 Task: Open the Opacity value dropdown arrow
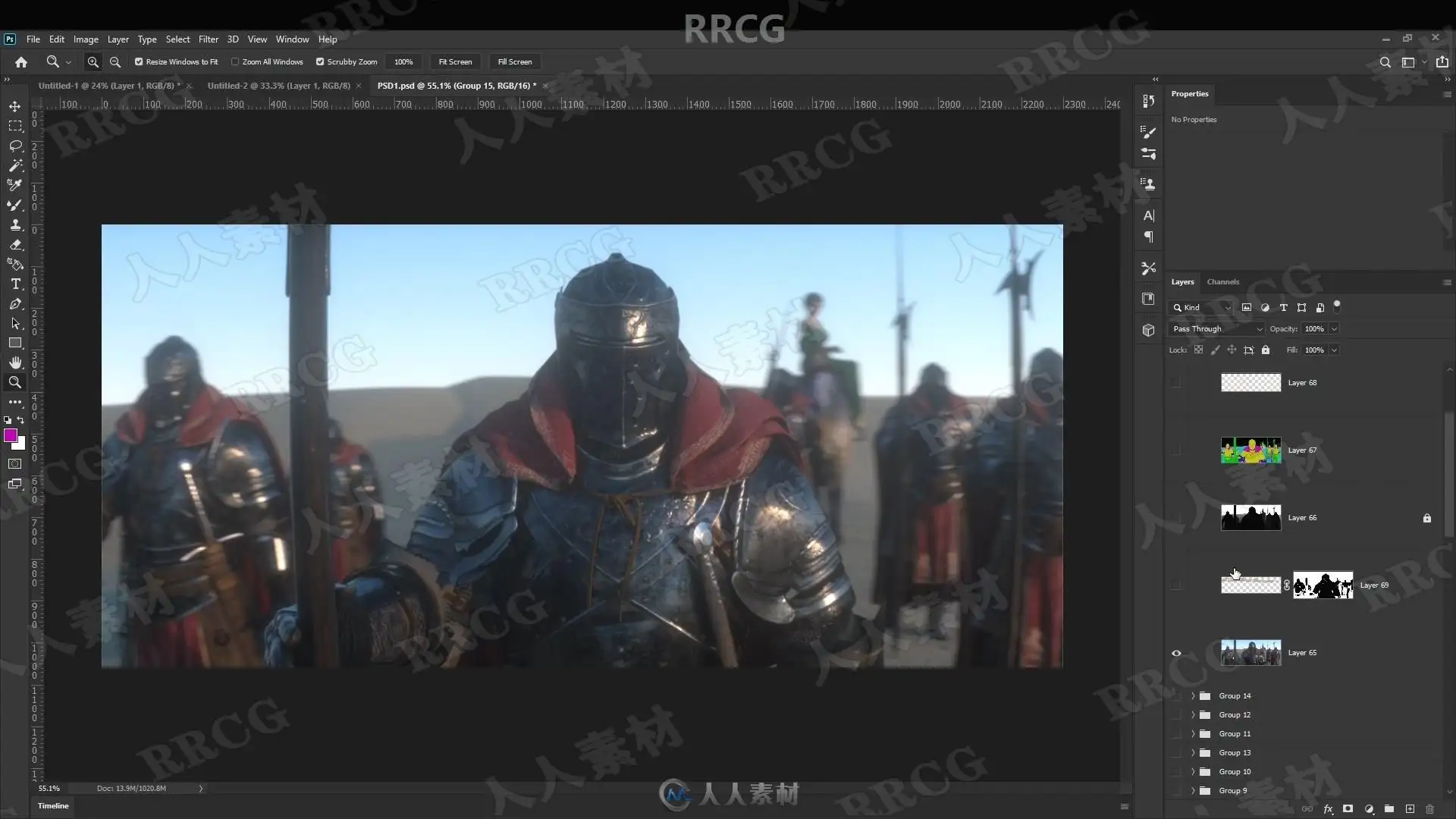(x=1334, y=329)
